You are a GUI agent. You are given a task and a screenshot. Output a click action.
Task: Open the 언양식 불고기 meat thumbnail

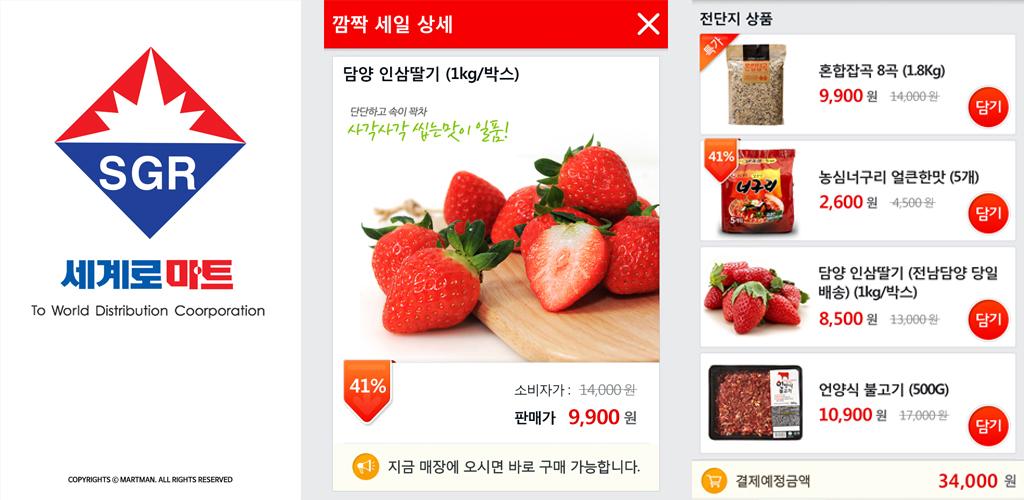[x=756, y=403]
